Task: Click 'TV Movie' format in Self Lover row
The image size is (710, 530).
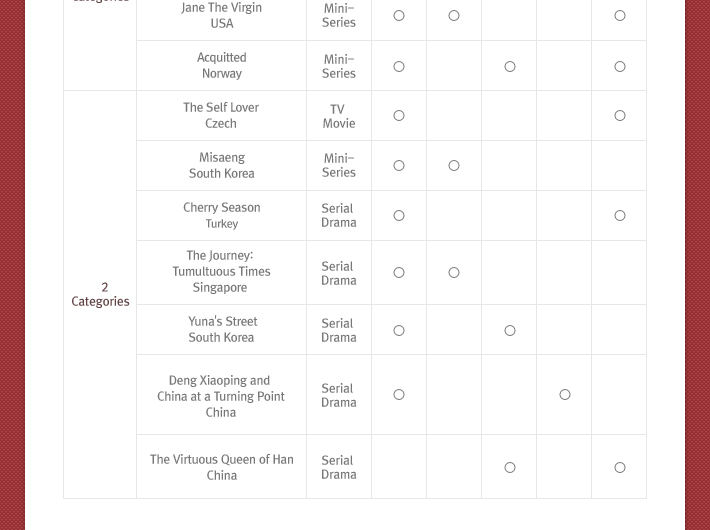Action: 339,116
